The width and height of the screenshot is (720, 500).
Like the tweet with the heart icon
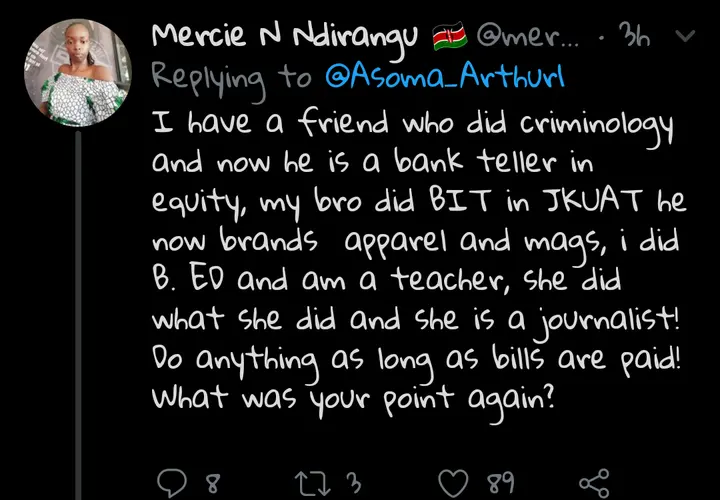tap(453, 483)
